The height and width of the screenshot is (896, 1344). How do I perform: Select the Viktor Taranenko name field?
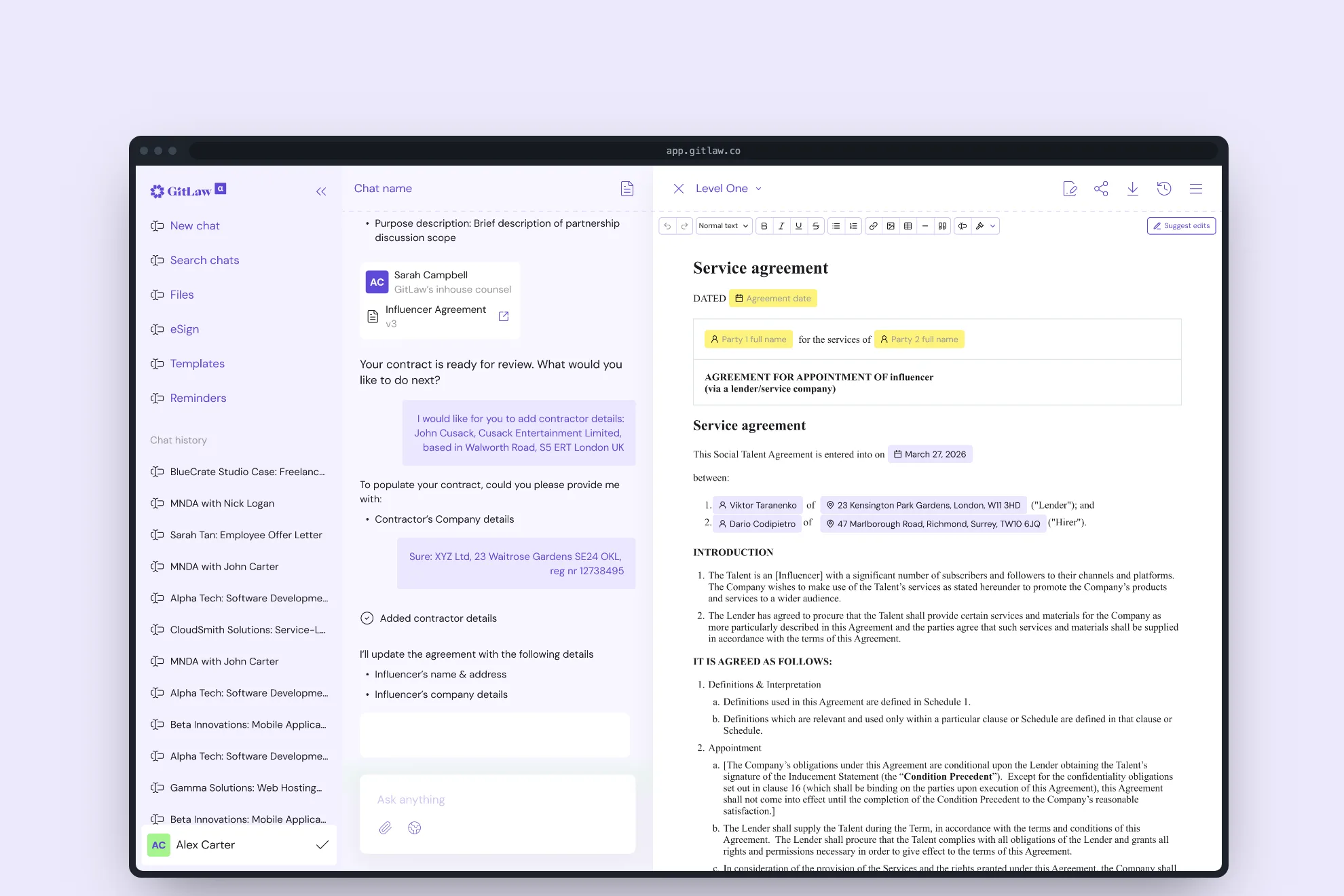pyautogui.click(x=758, y=505)
